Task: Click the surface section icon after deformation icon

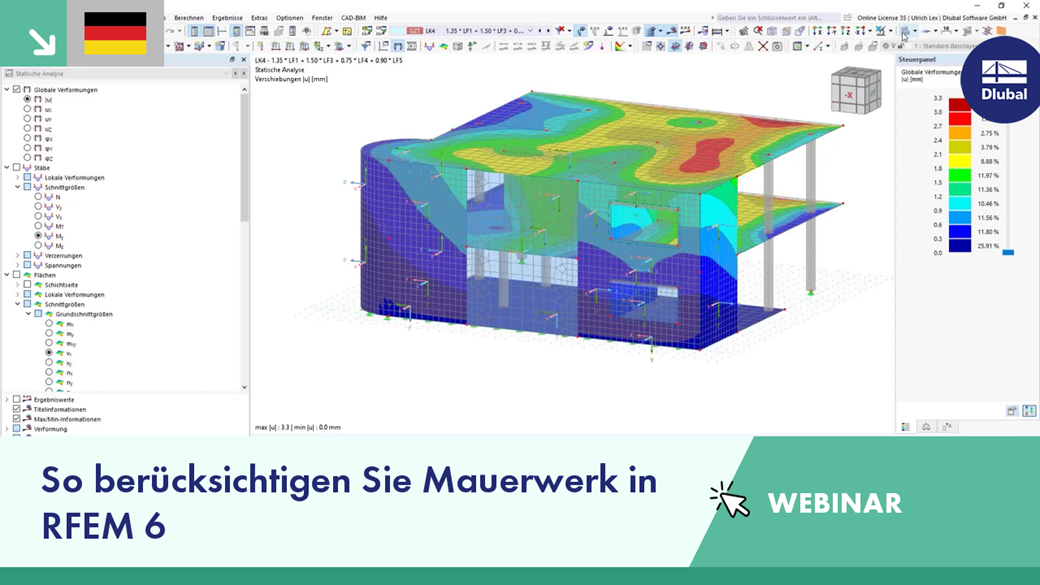Action: pyautogui.click(x=411, y=46)
